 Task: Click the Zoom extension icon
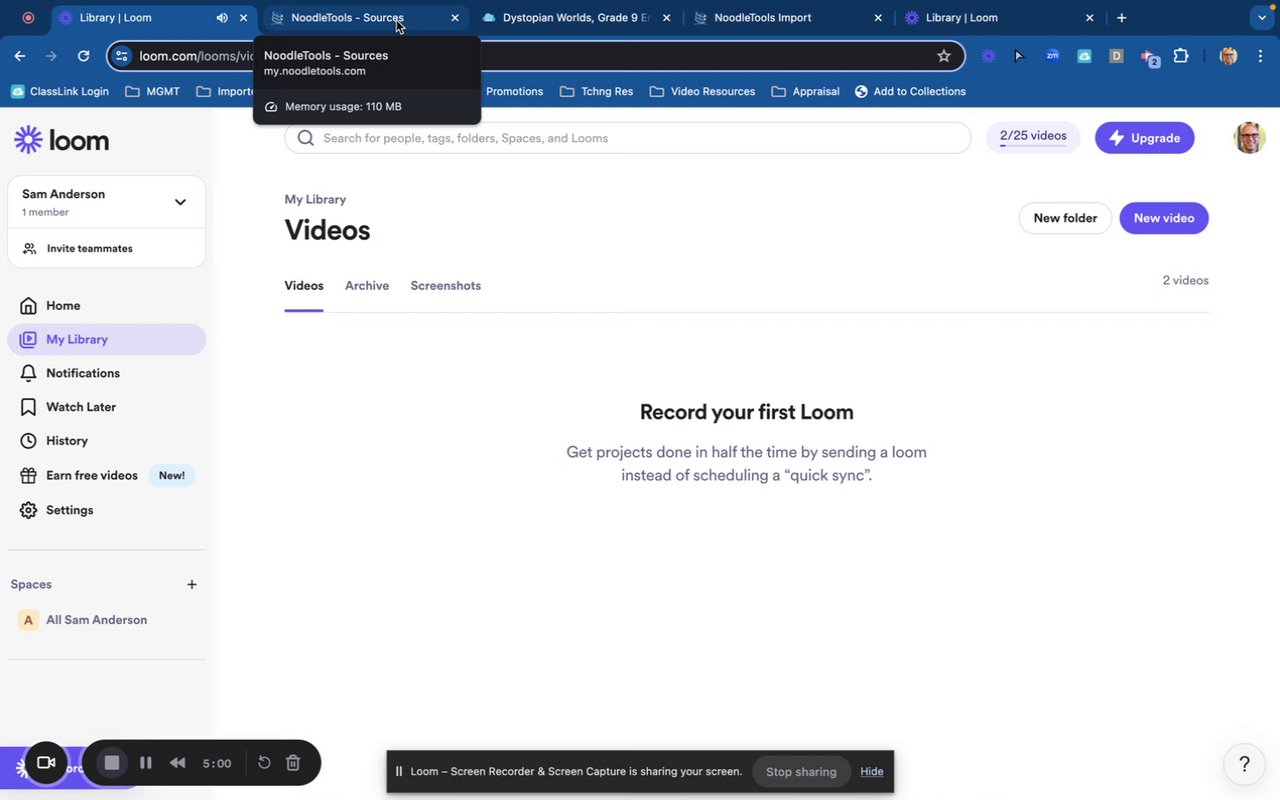pyautogui.click(x=1052, y=56)
